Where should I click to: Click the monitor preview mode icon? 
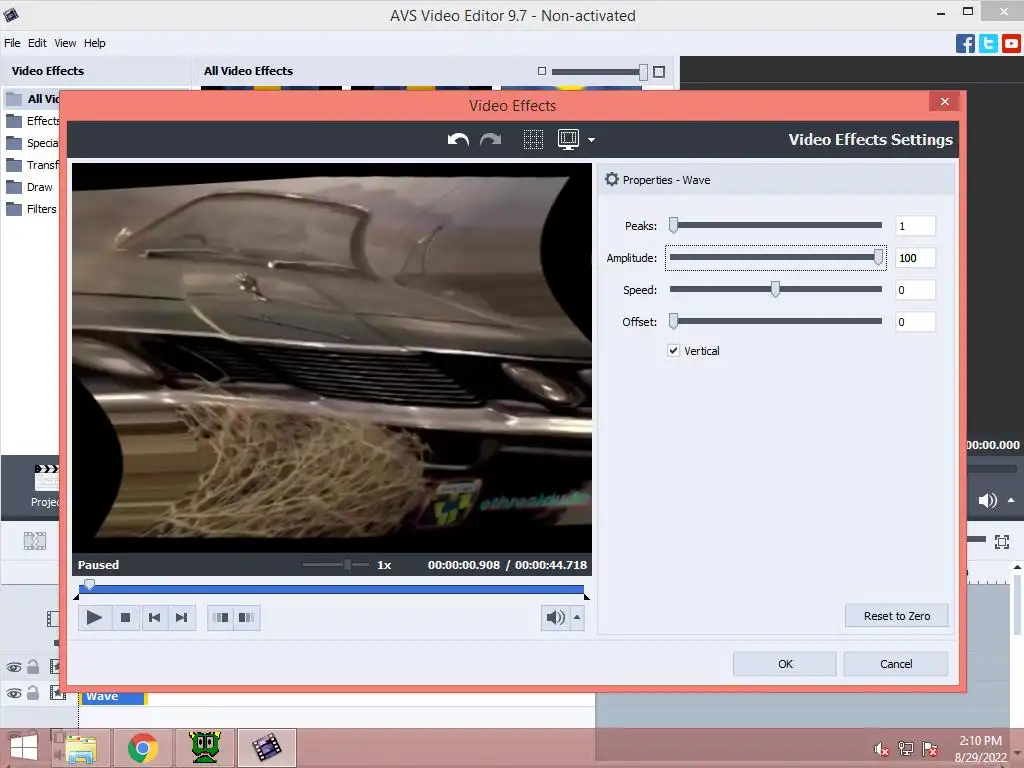click(569, 140)
